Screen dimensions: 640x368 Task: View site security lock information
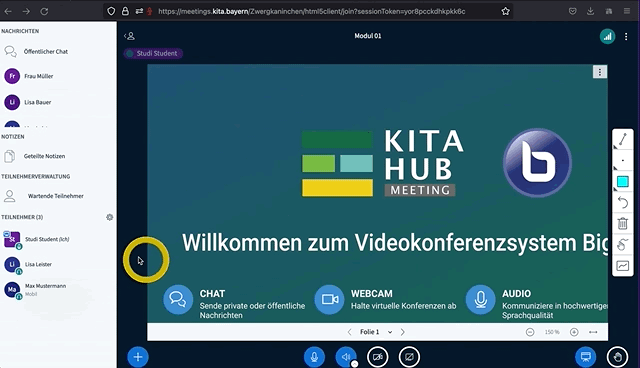coord(125,11)
